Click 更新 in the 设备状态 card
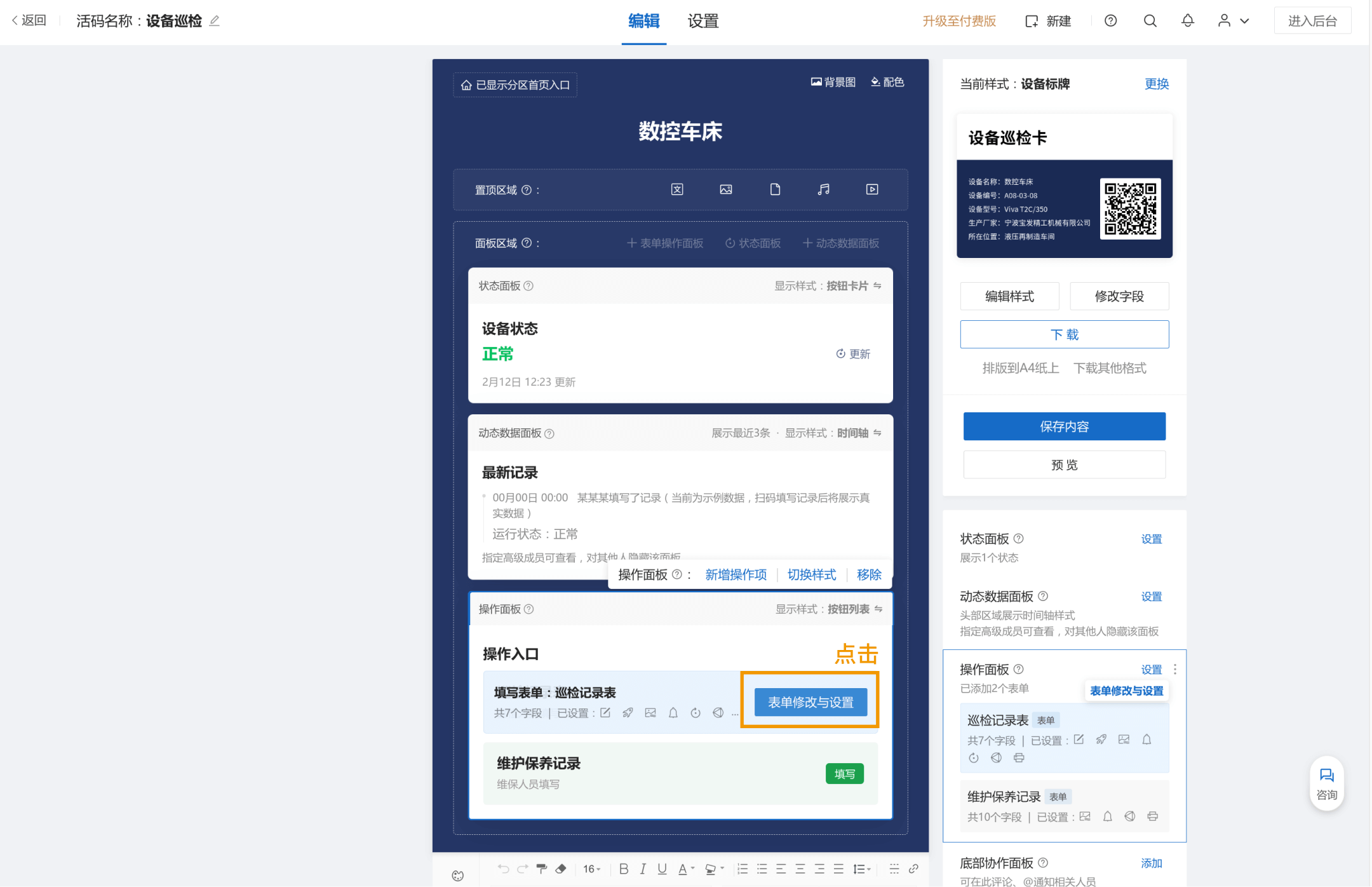The width and height of the screenshot is (1372, 887). point(853,354)
